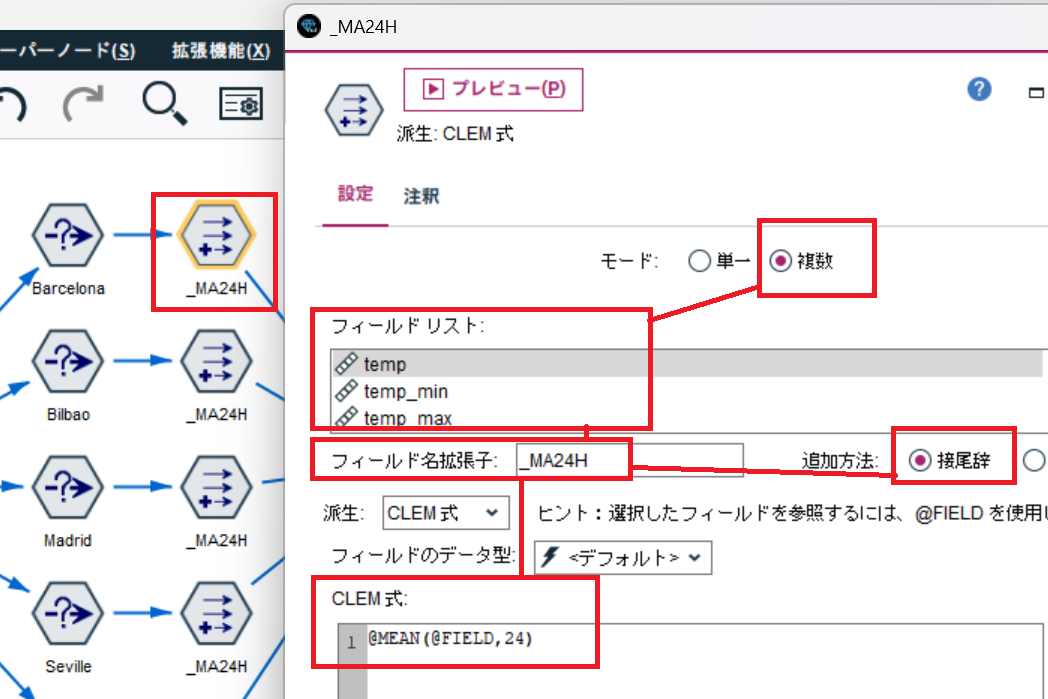Select temp_max in the field list
Viewport: 1048px width, 699px height.
[687, 418]
